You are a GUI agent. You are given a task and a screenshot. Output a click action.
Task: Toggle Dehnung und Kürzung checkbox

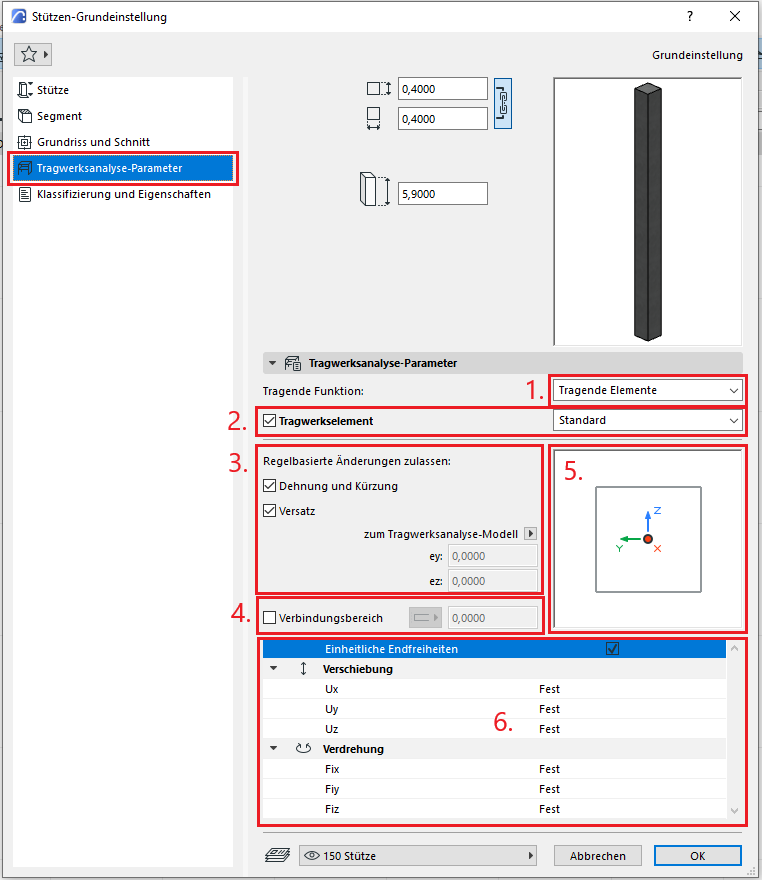tap(269, 486)
